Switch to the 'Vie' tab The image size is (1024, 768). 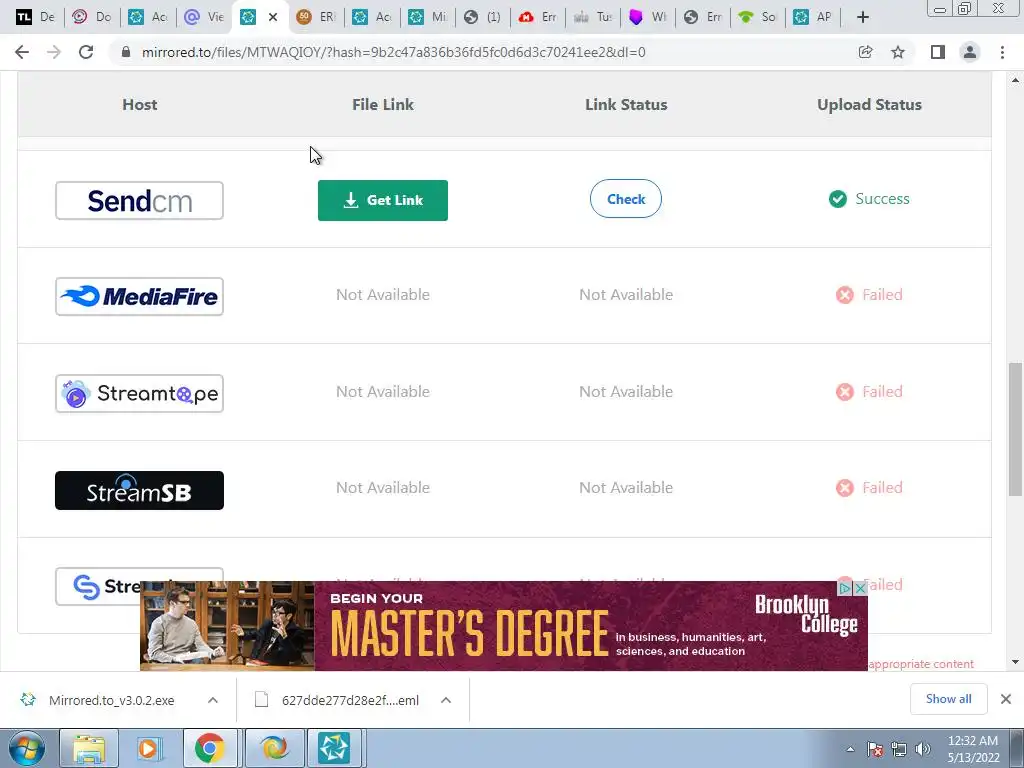click(204, 18)
